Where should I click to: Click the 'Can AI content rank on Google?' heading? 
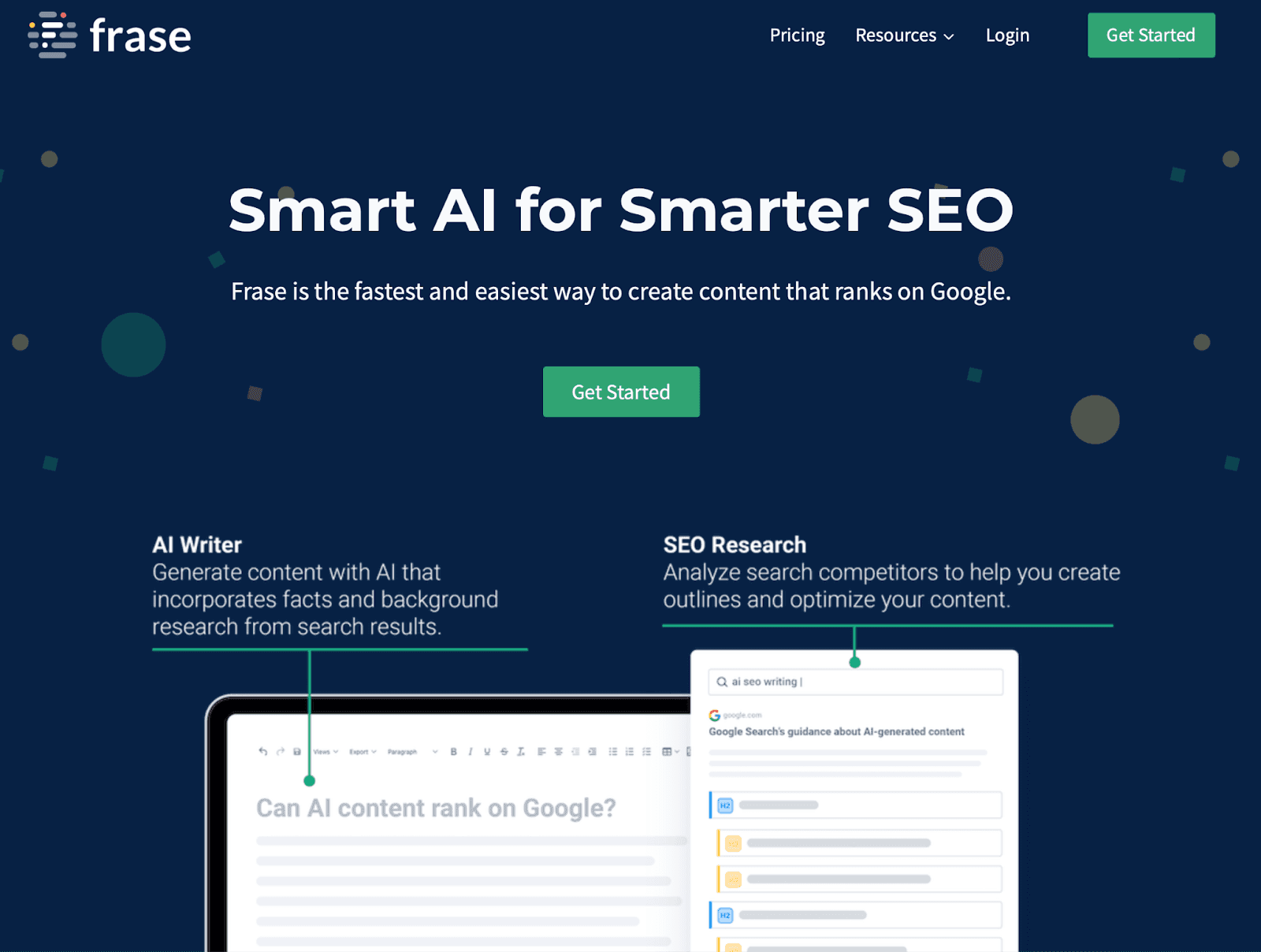point(436,808)
